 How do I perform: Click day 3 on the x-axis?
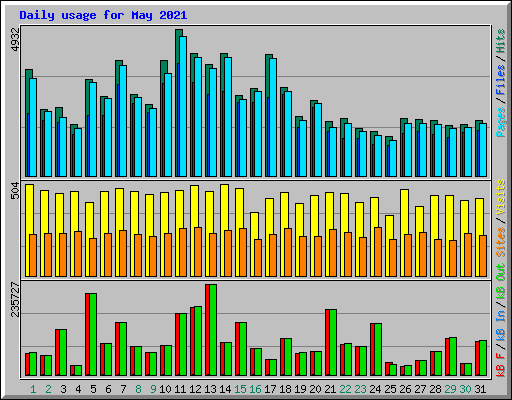[x=63, y=389]
